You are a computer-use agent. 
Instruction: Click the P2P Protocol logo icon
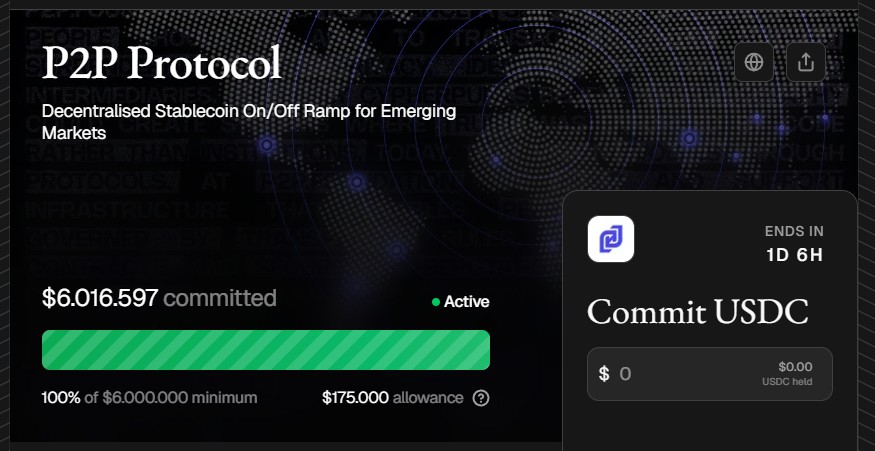[x=611, y=239]
